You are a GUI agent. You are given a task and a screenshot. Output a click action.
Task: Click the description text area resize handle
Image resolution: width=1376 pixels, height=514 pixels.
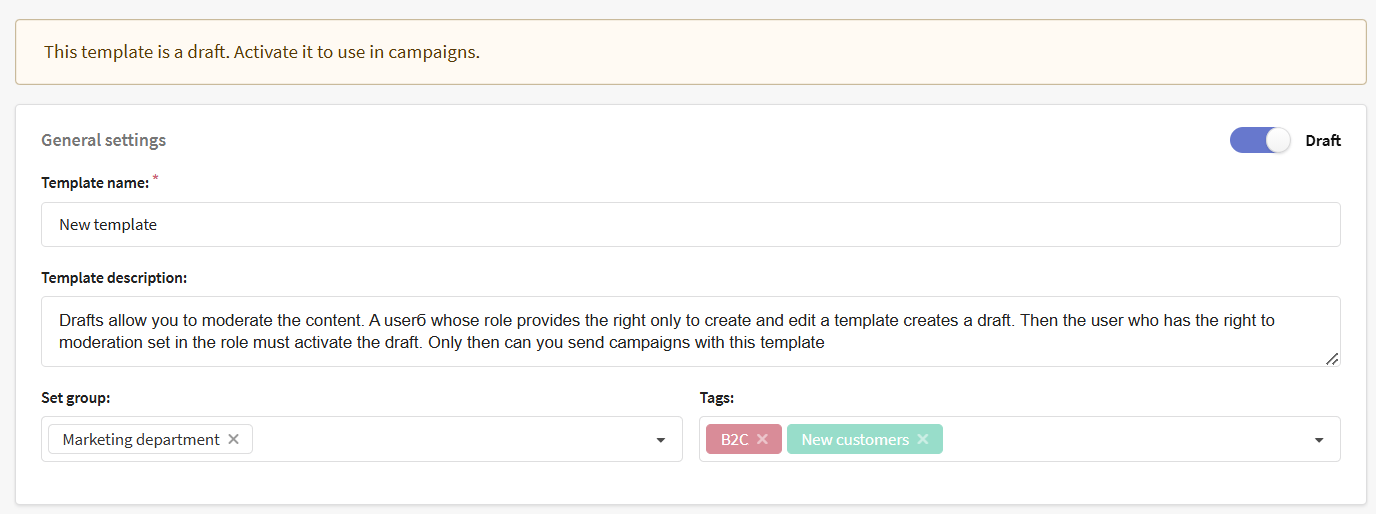pos(1332,359)
